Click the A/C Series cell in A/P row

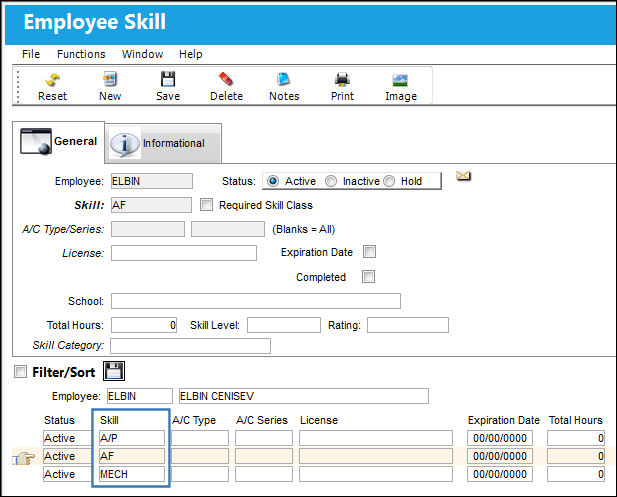point(264,438)
